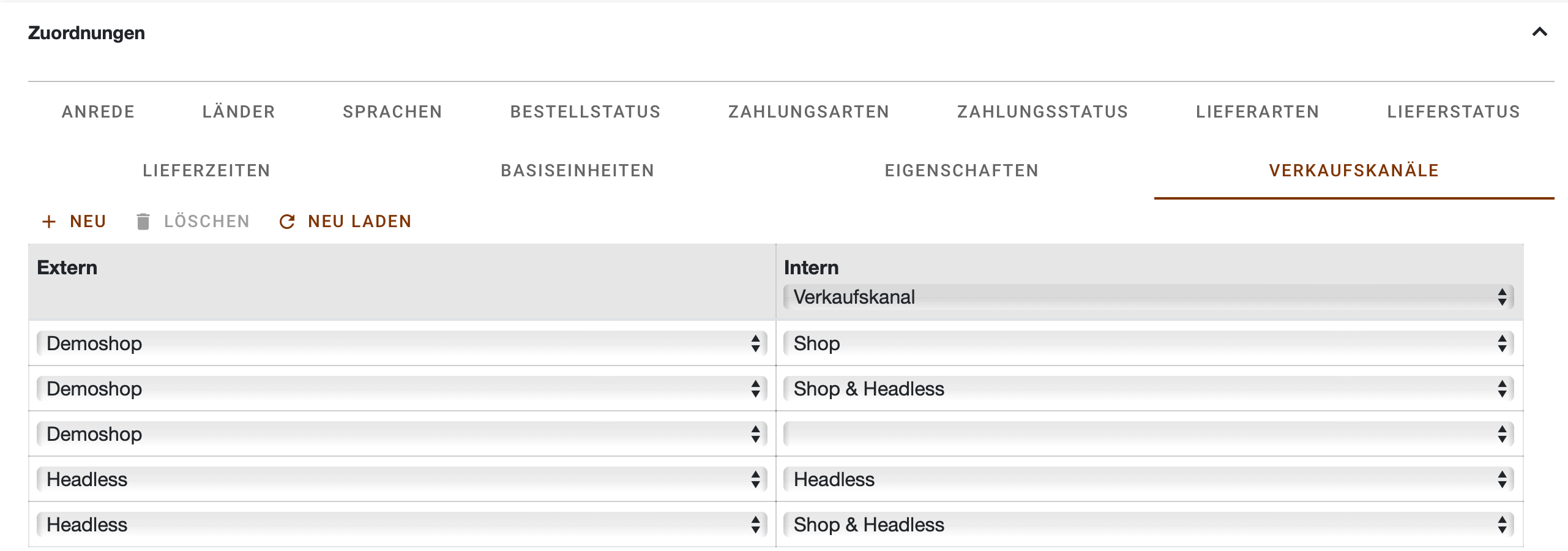Open the BESTELLSTATUS tab
Screen dimensions: 1568x551
[x=586, y=111]
